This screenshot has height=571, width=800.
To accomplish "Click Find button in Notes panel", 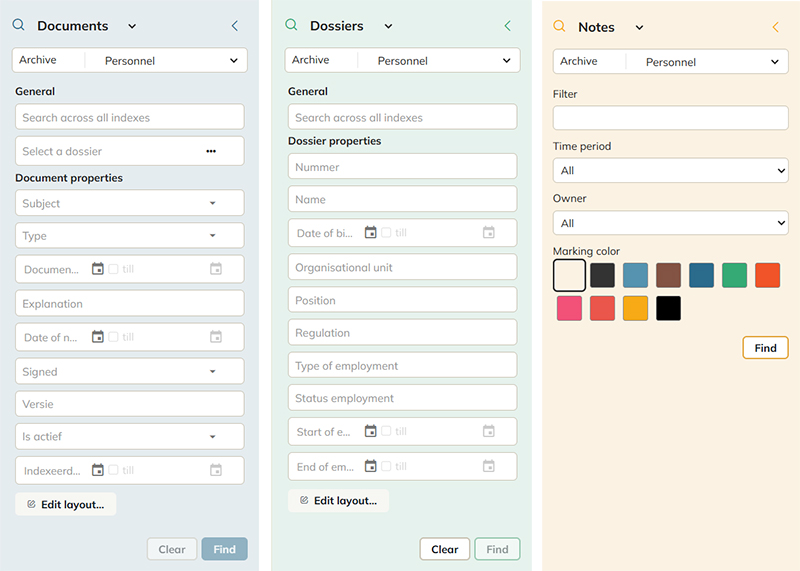I will click(765, 347).
